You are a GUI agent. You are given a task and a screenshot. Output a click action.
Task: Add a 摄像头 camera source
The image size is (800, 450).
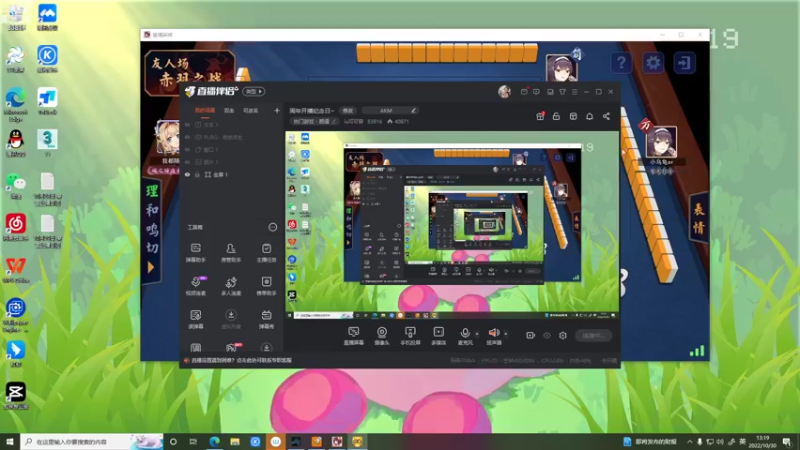click(x=382, y=336)
